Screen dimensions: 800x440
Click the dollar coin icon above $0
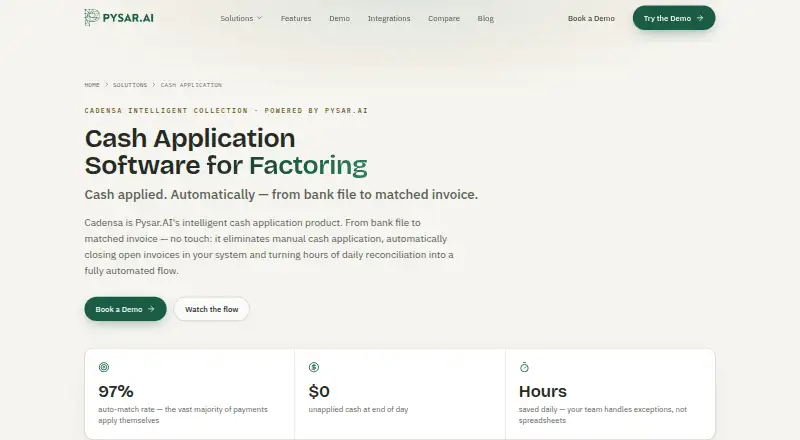314,367
